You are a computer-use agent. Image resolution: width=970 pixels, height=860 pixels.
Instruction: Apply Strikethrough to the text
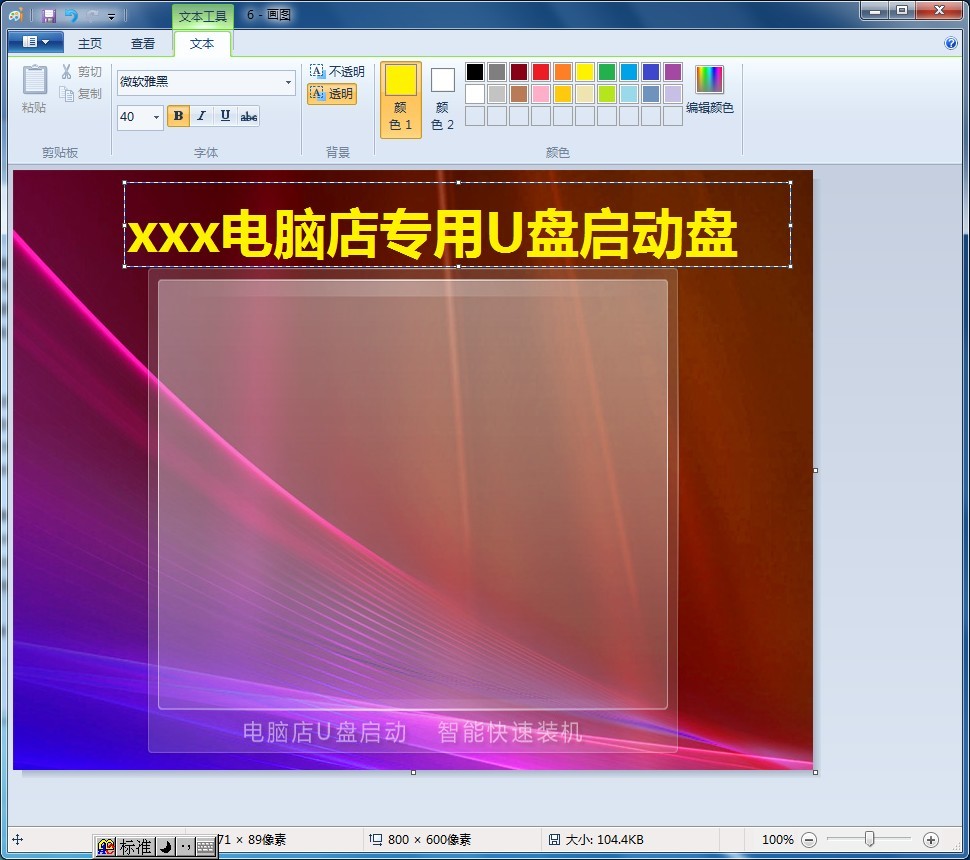coord(249,116)
